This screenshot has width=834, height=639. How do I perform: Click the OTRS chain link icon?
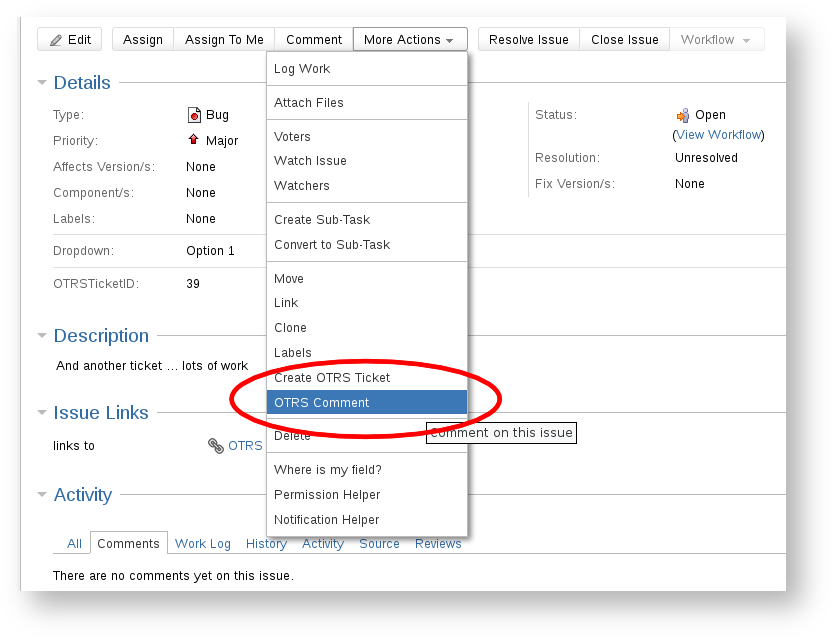click(215, 446)
